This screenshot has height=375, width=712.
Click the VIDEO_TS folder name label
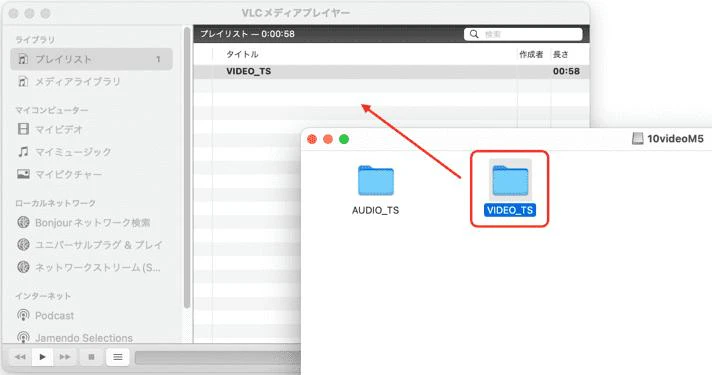coord(510,210)
